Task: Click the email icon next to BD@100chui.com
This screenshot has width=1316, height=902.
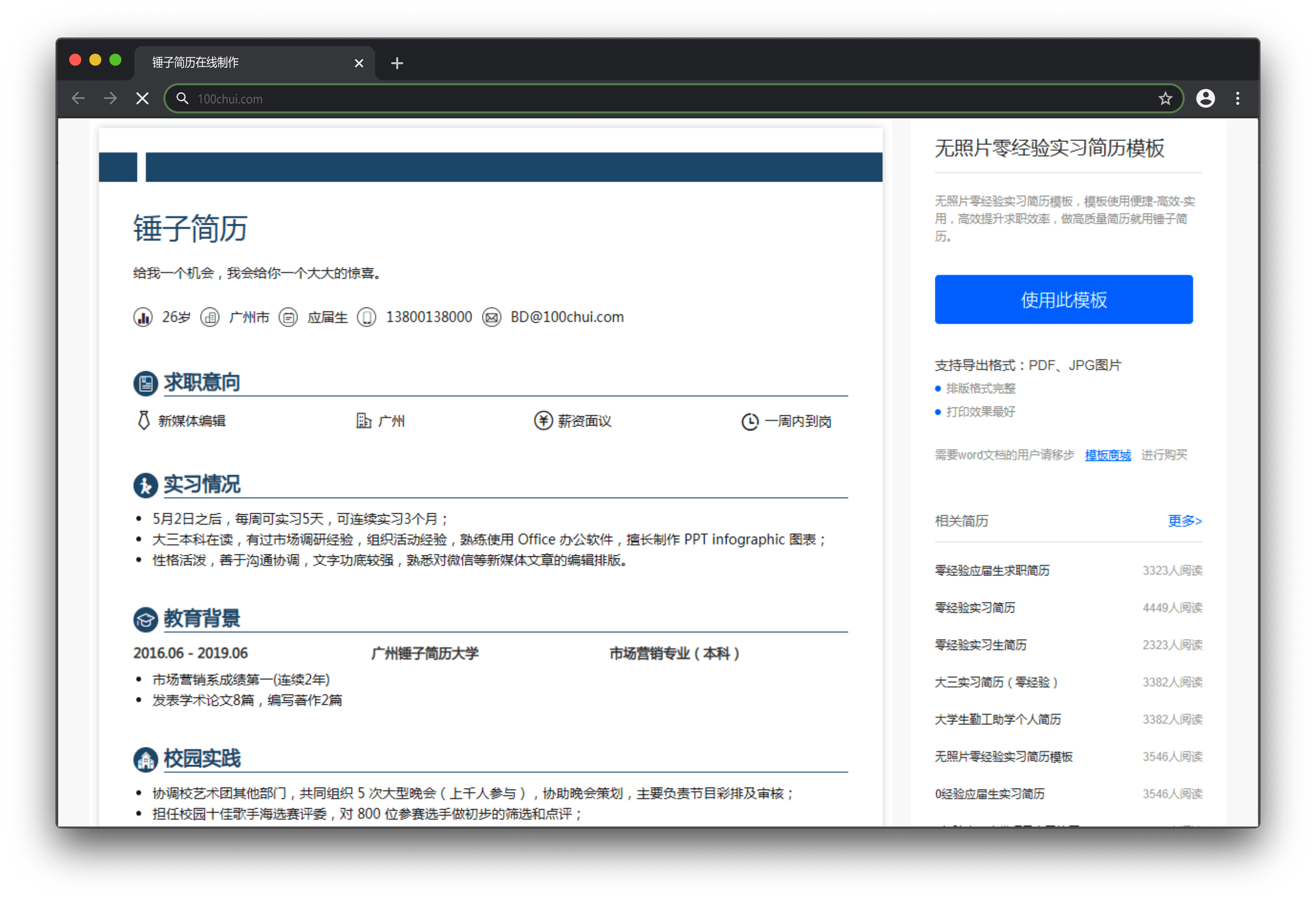Action: 491,317
